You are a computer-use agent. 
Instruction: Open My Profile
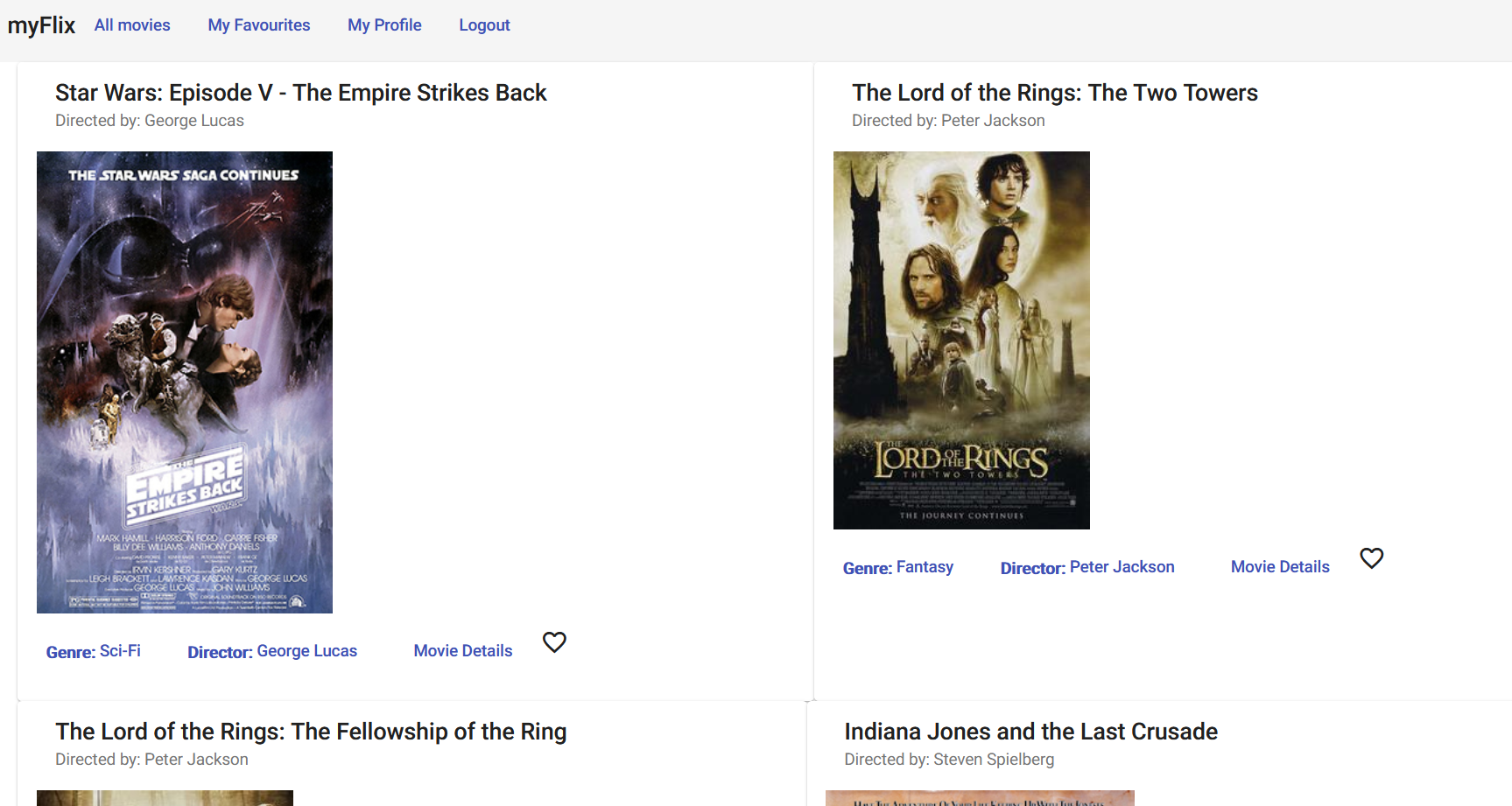coord(384,25)
